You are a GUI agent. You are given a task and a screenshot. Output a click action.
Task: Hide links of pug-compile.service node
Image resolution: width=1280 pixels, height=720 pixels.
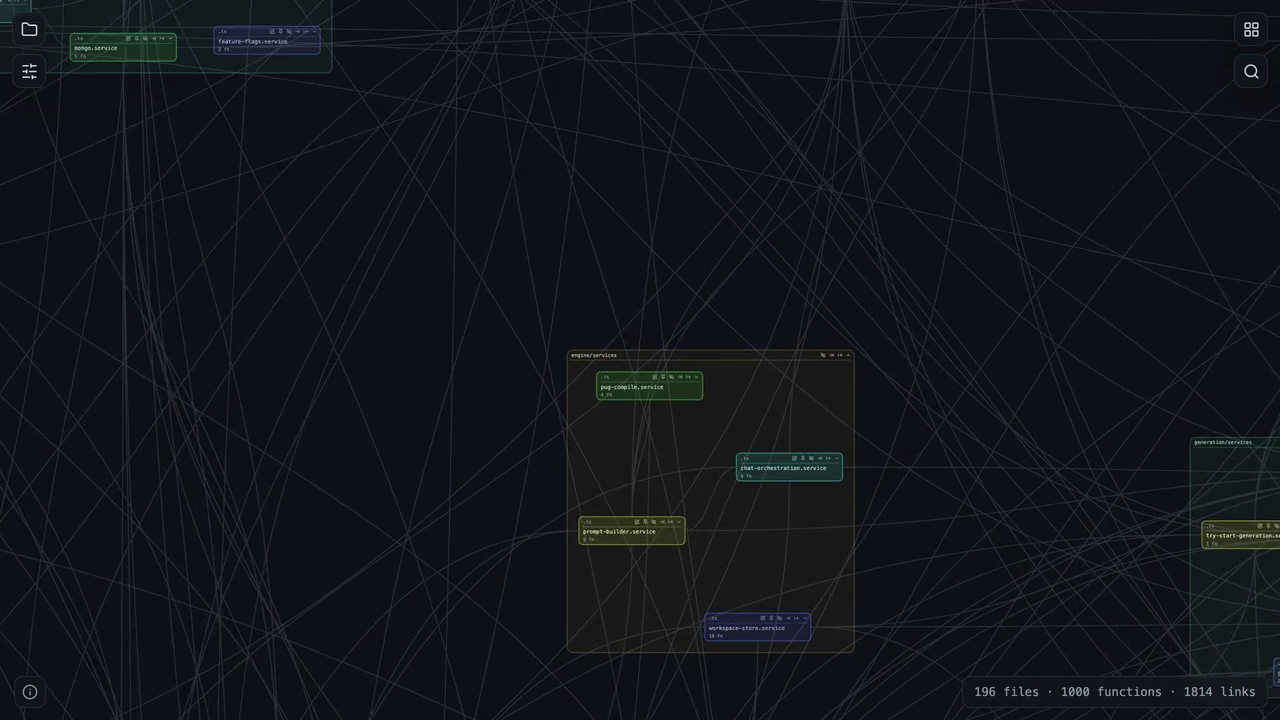pyautogui.click(x=672, y=377)
